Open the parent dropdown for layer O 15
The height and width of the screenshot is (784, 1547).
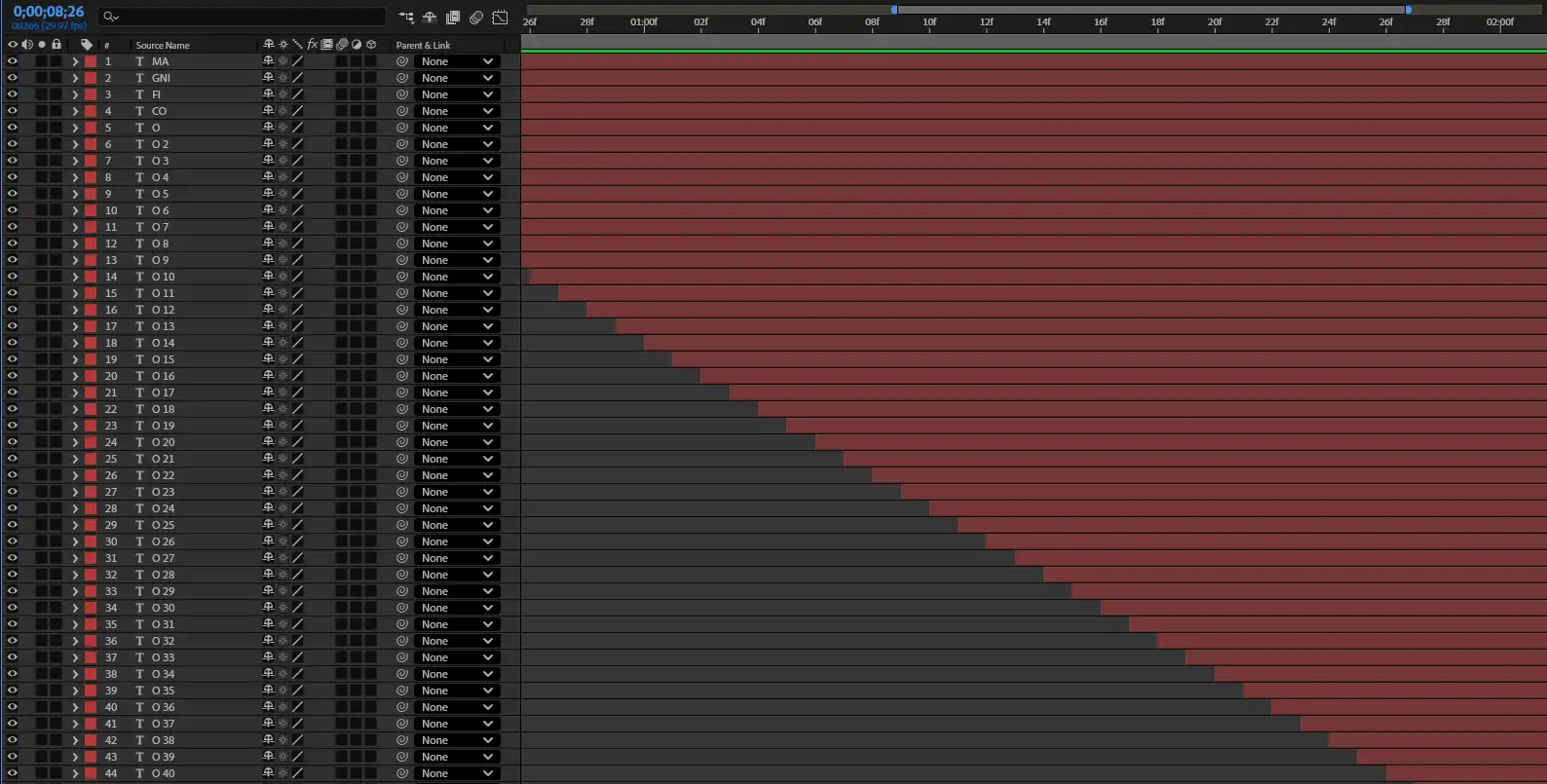(x=457, y=359)
